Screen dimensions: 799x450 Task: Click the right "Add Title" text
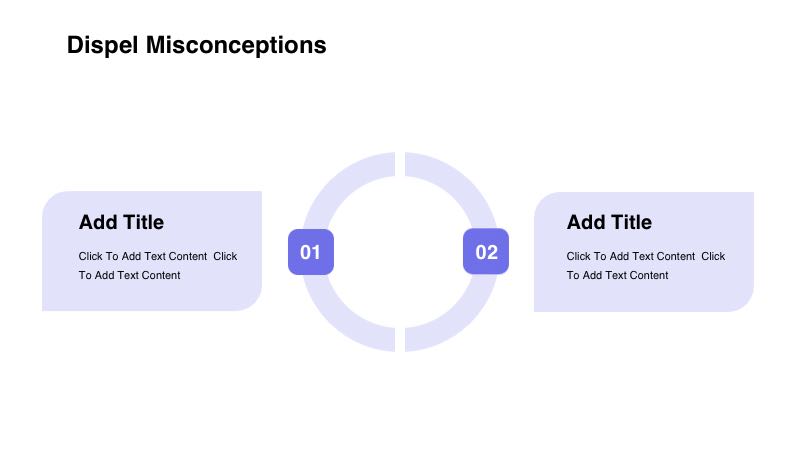click(609, 222)
